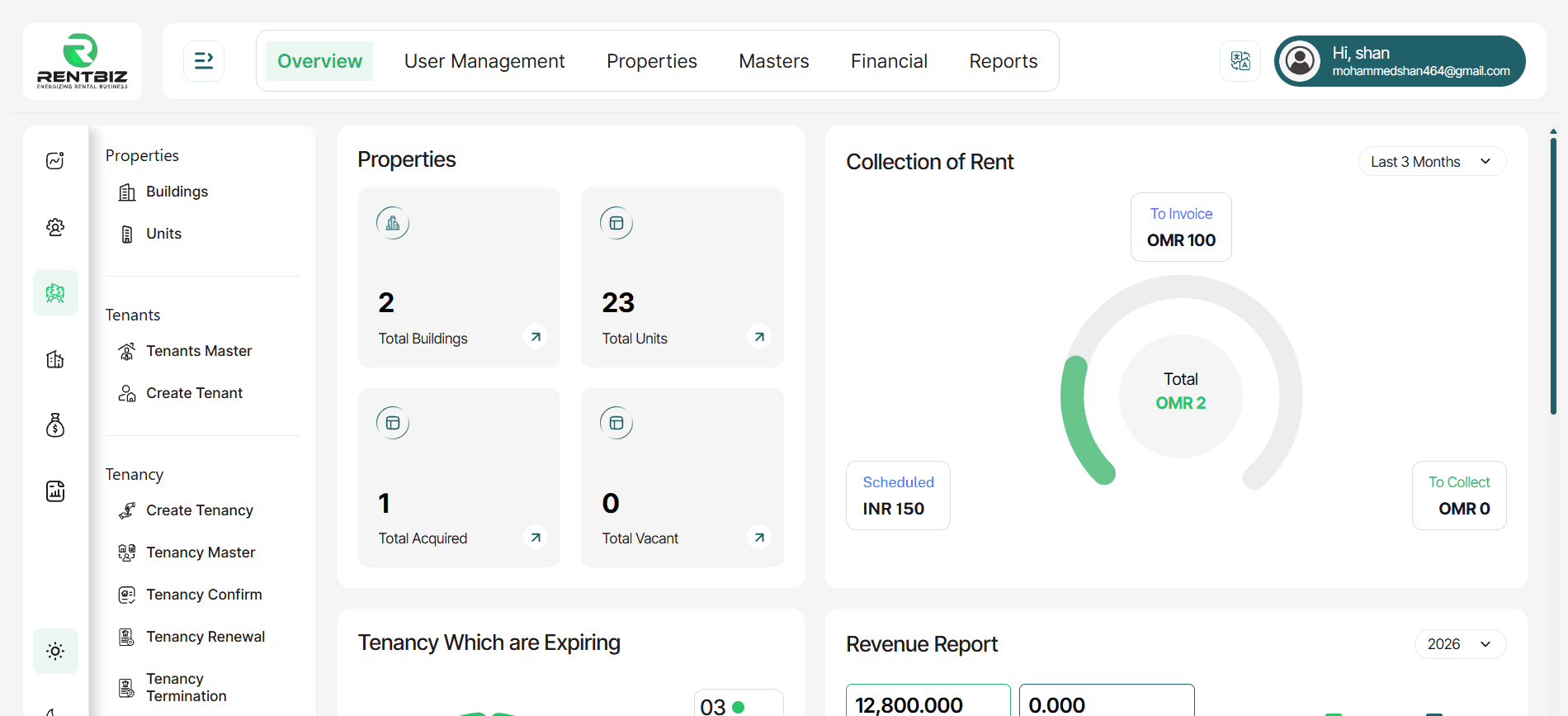Expand the Last 3 Months dropdown

[1432, 162]
